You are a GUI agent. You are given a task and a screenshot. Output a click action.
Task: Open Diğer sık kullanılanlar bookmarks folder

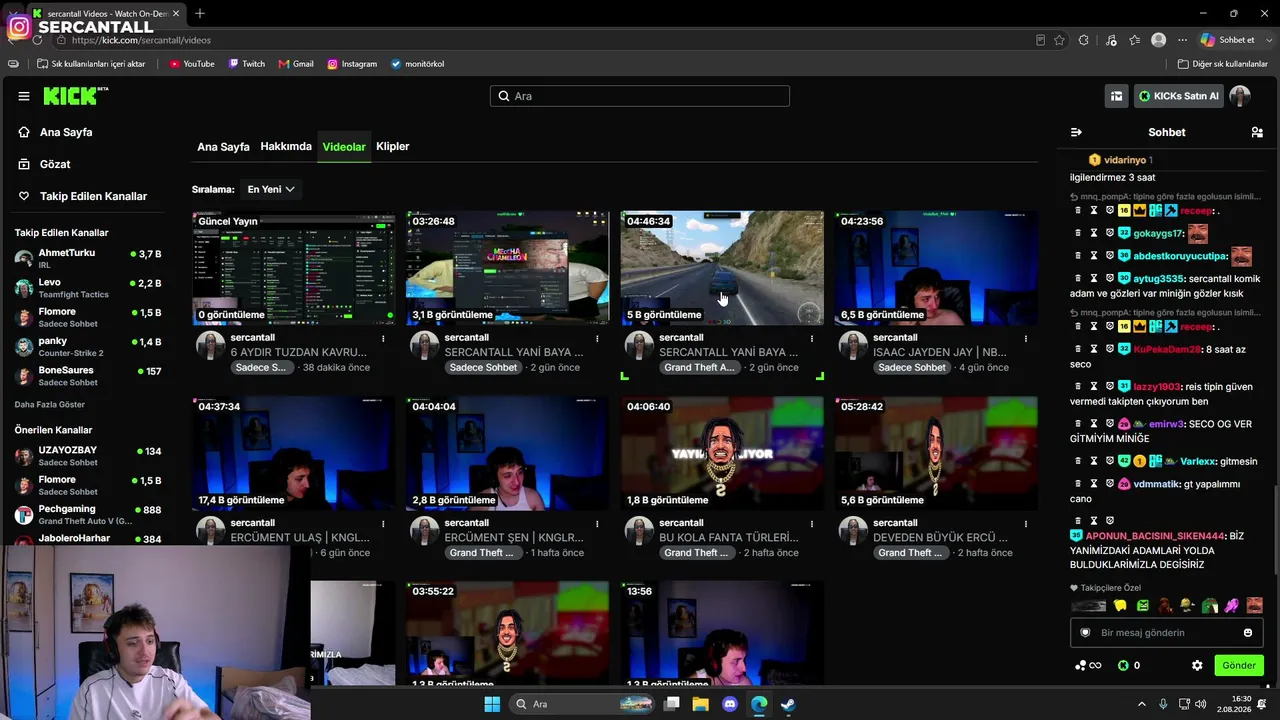coord(1222,64)
